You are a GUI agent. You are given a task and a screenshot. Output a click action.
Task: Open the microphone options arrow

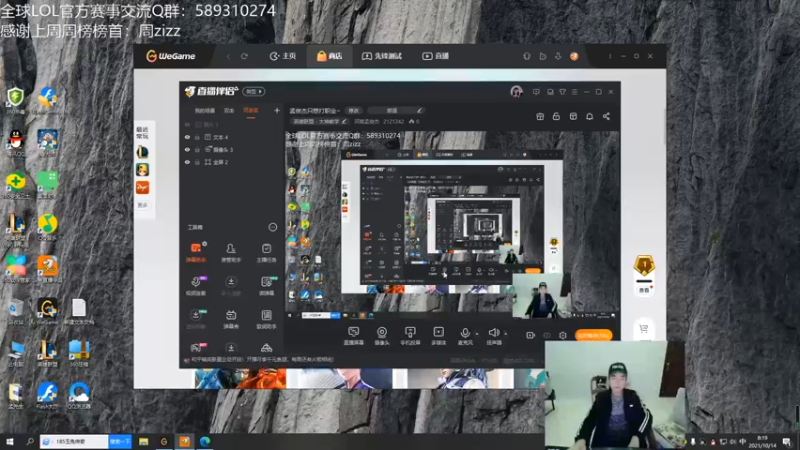pyautogui.click(x=477, y=333)
